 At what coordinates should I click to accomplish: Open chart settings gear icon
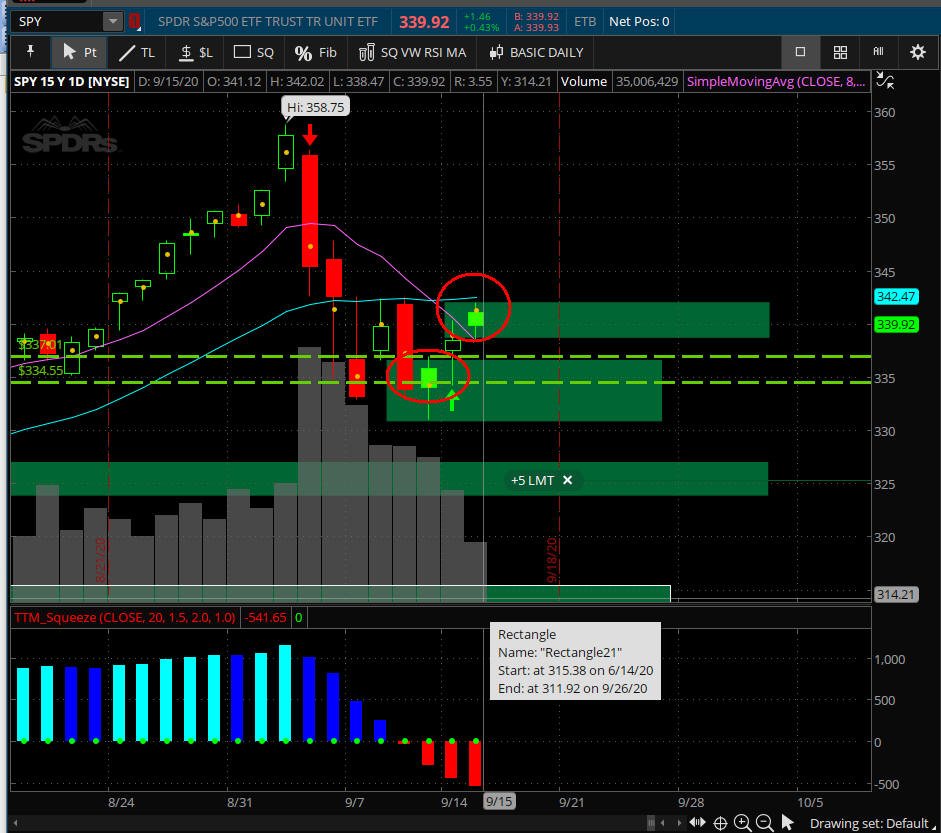[917, 52]
